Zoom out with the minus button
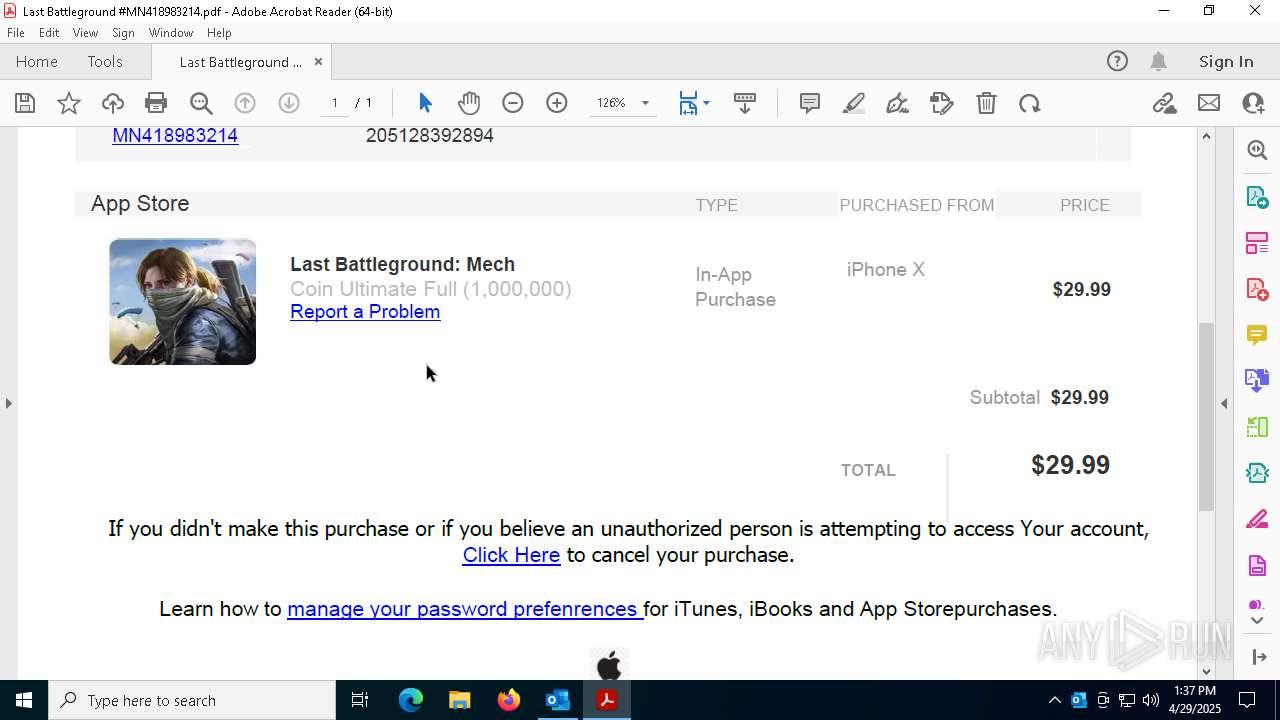Screen dimensions: 1280x720 point(513,103)
